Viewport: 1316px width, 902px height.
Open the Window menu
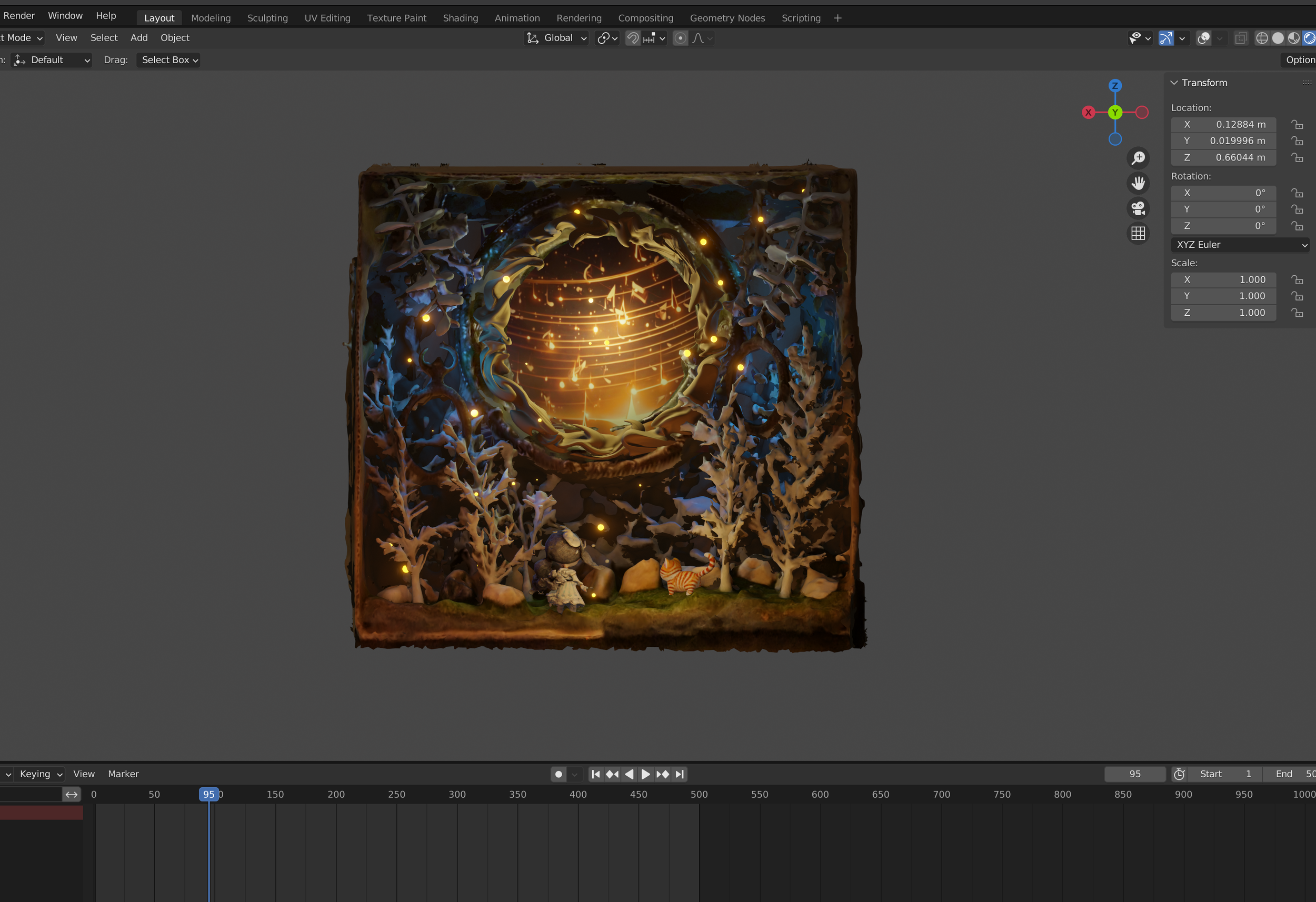click(65, 15)
